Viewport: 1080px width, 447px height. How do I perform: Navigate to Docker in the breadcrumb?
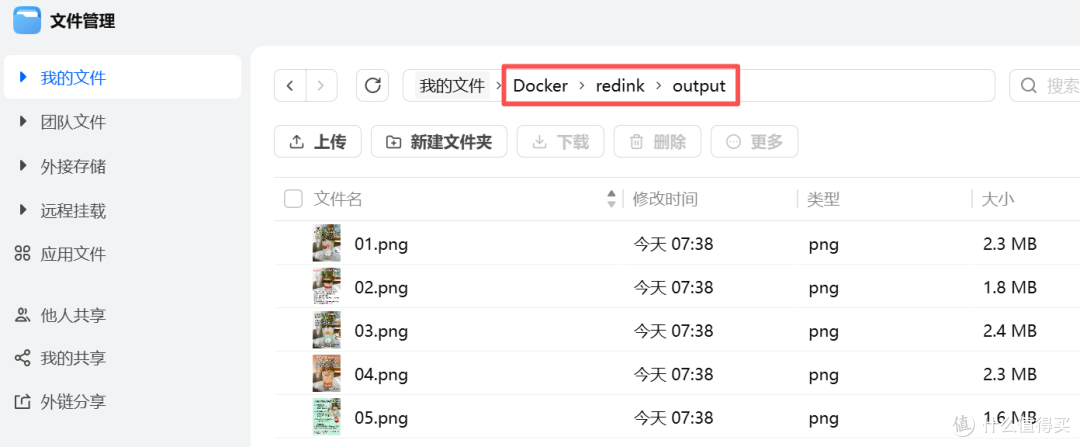[541, 86]
